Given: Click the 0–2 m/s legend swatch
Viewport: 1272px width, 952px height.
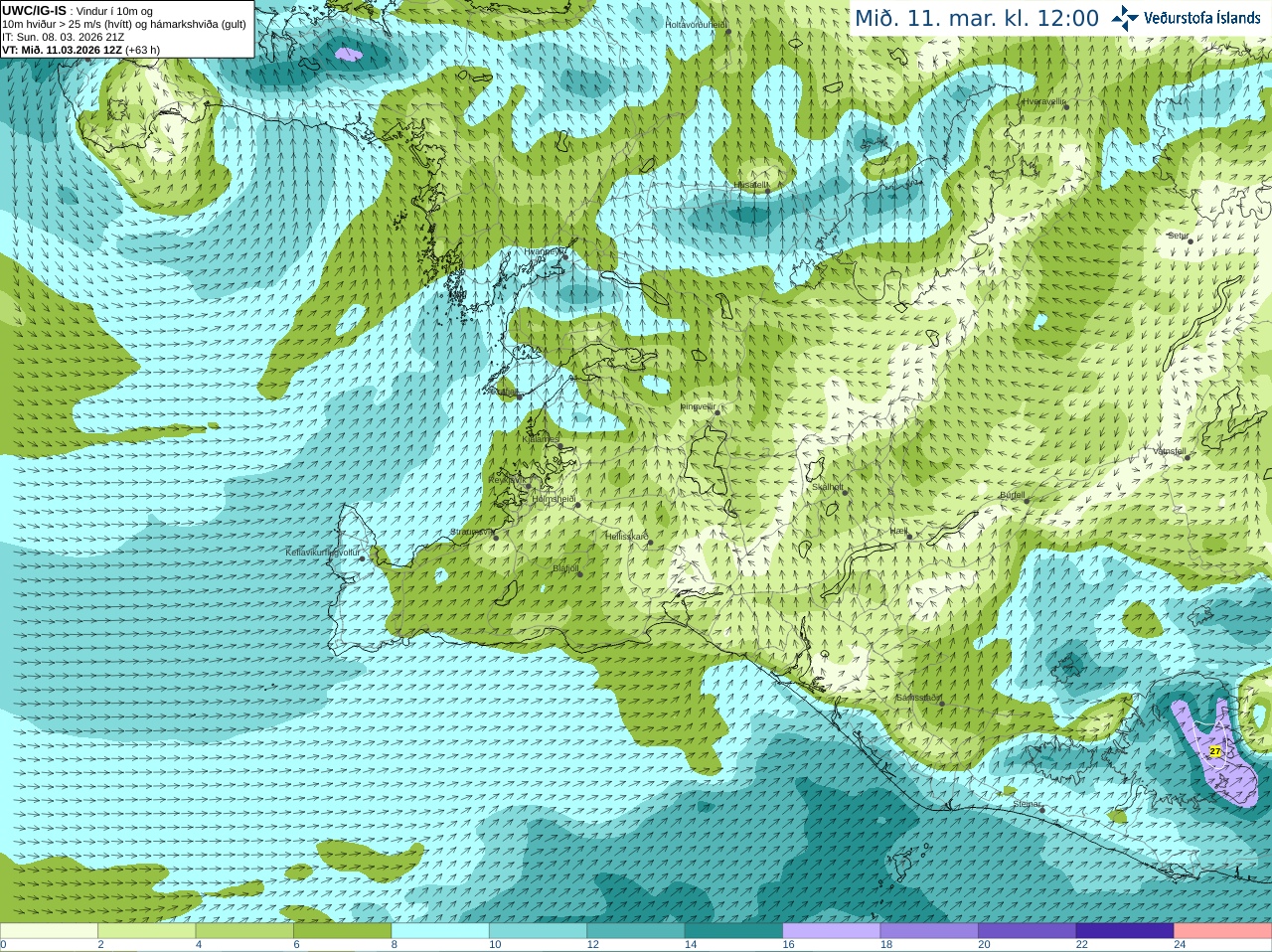Looking at the screenshot, I should coord(49,931).
